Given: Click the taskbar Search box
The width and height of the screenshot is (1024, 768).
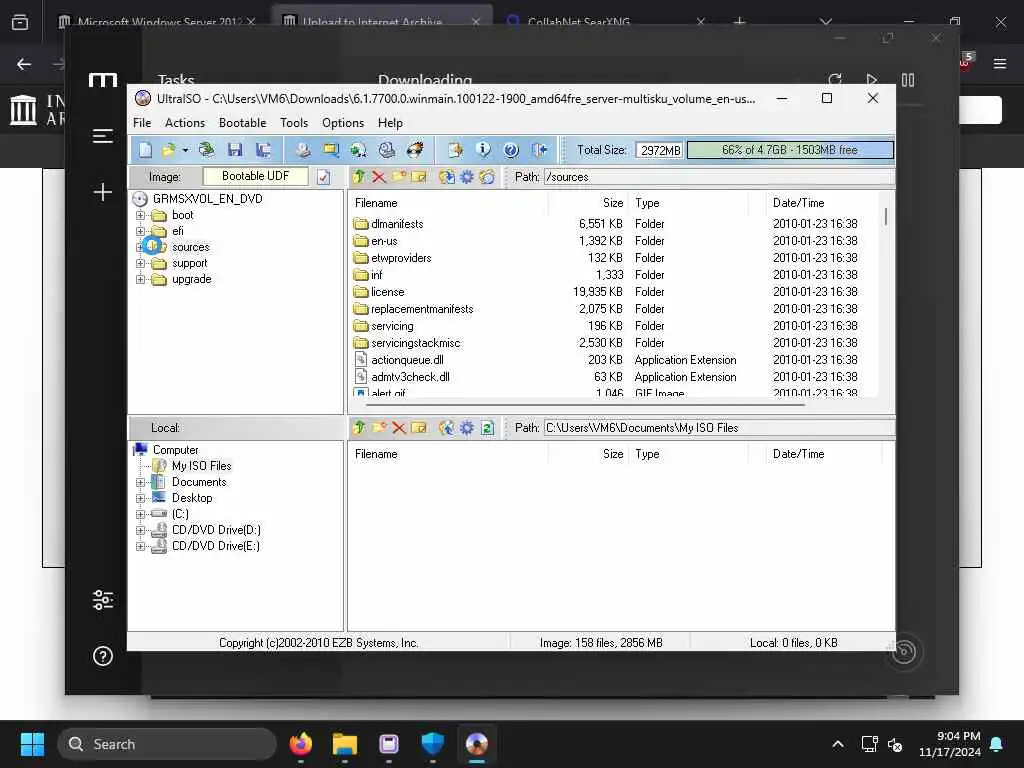Looking at the screenshot, I should pyautogui.click(x=167, y=744).
